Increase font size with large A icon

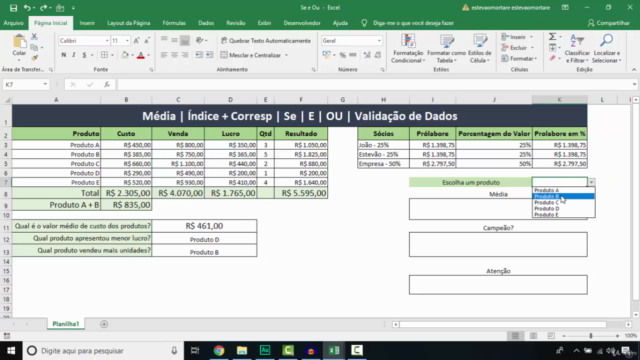(x=137, y=40)
